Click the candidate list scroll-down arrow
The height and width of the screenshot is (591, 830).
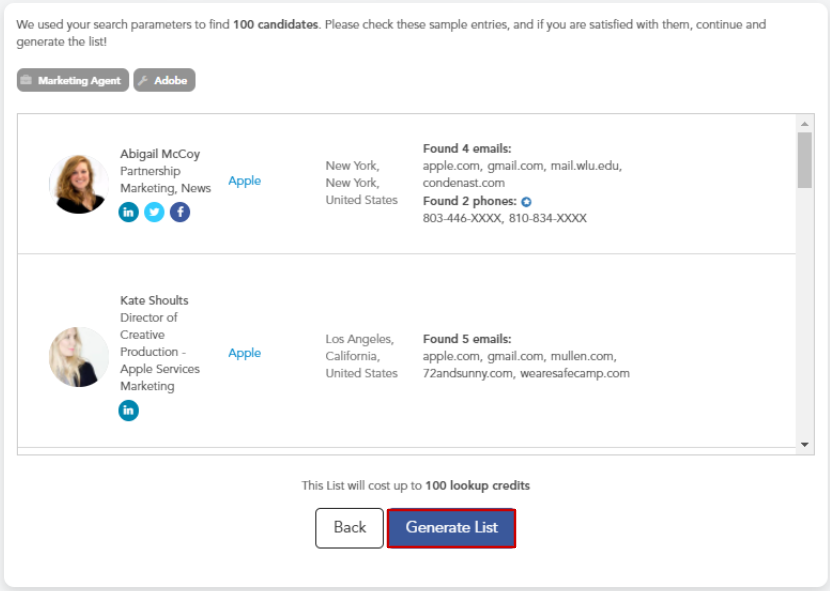pos(805,444)
